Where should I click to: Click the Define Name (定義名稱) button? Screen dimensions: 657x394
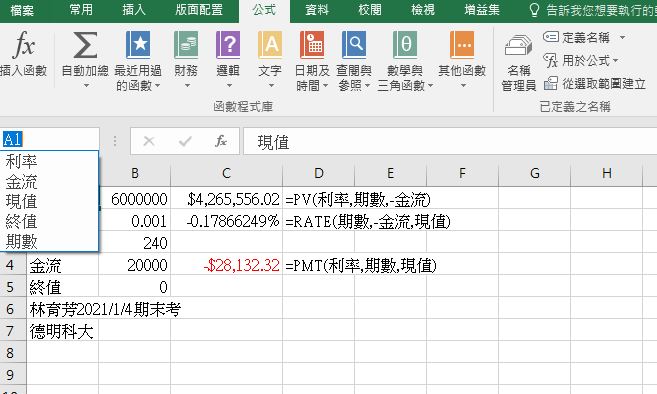point(577,37)
